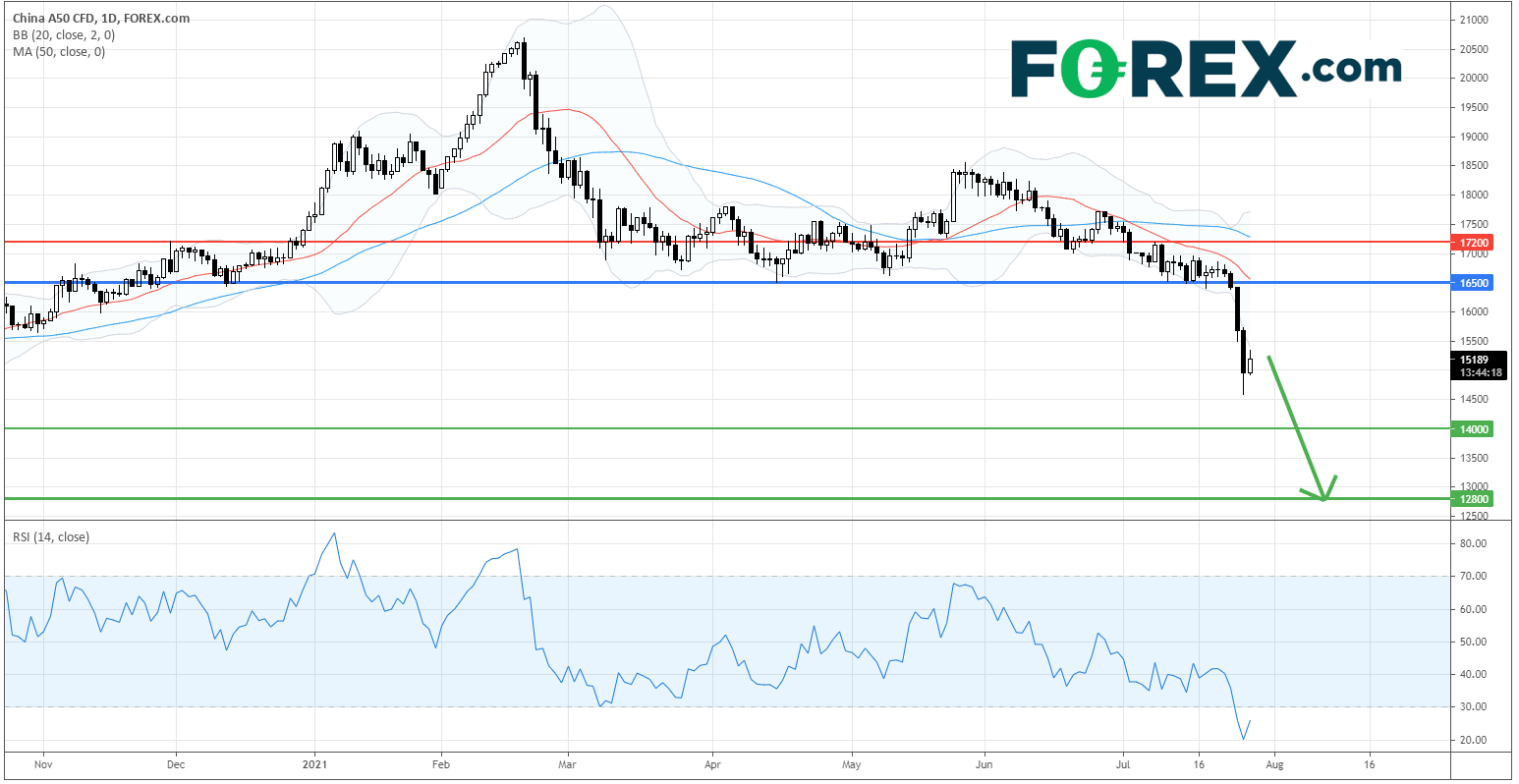Click the Nov label on time axis
Screen dimensions: 1519x784
42,763
